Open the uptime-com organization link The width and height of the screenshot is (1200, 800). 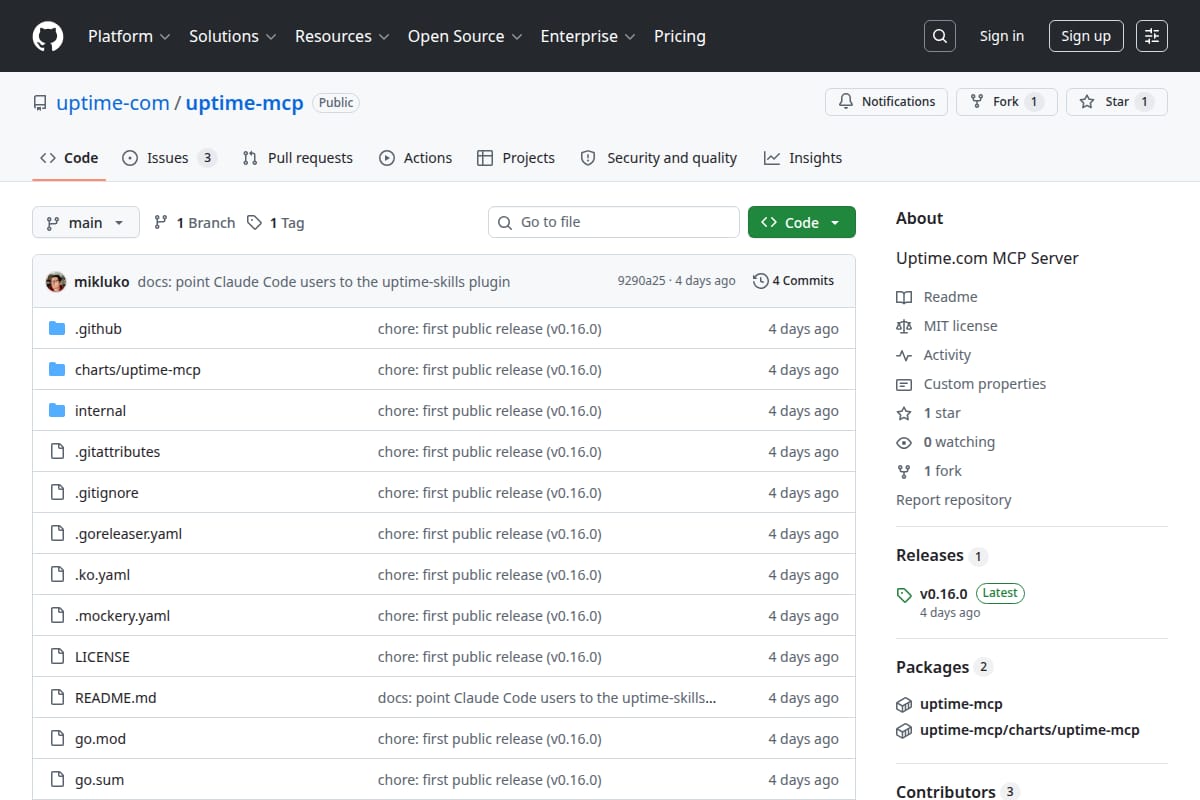click(113, 102)
